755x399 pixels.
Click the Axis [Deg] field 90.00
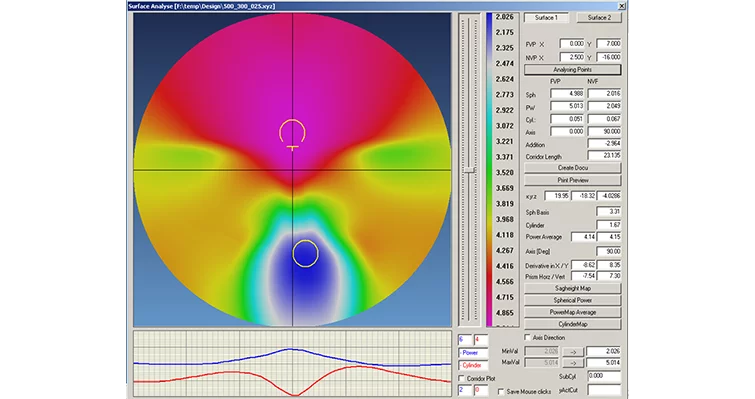609,251
